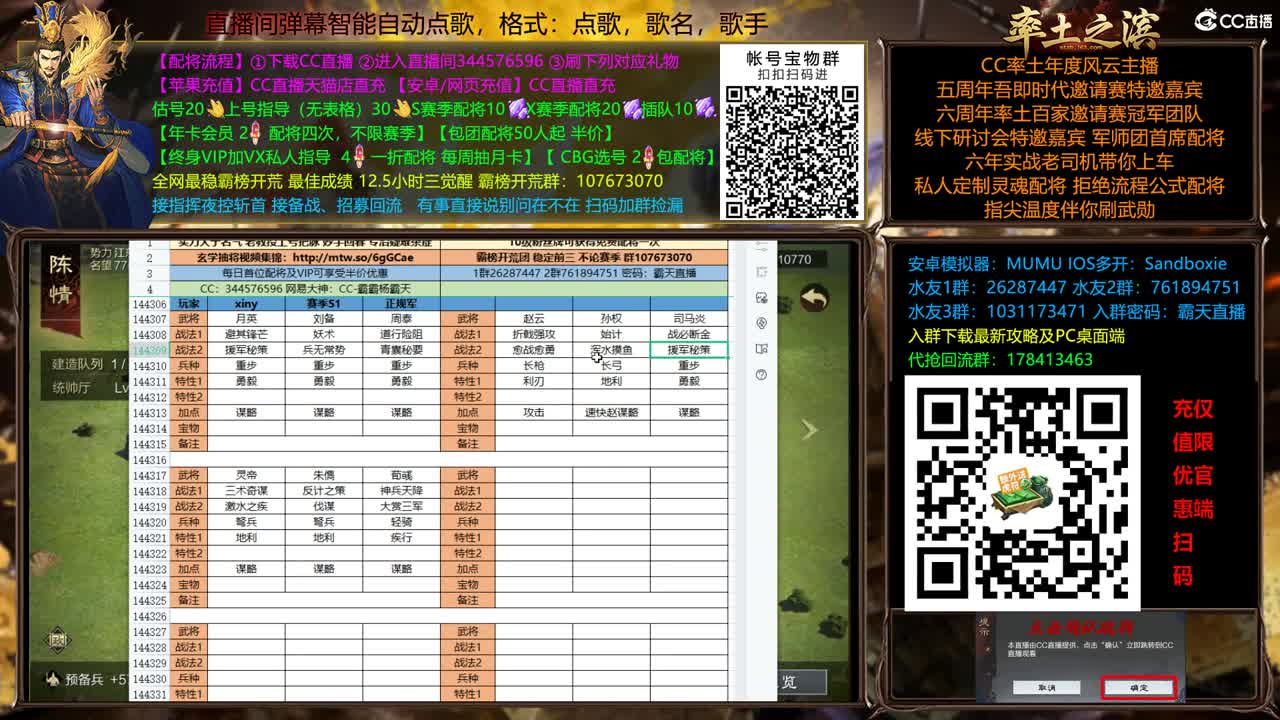The image size is (1280, 720).
Task: Select the 战必断金 cell
Action: 689,334
